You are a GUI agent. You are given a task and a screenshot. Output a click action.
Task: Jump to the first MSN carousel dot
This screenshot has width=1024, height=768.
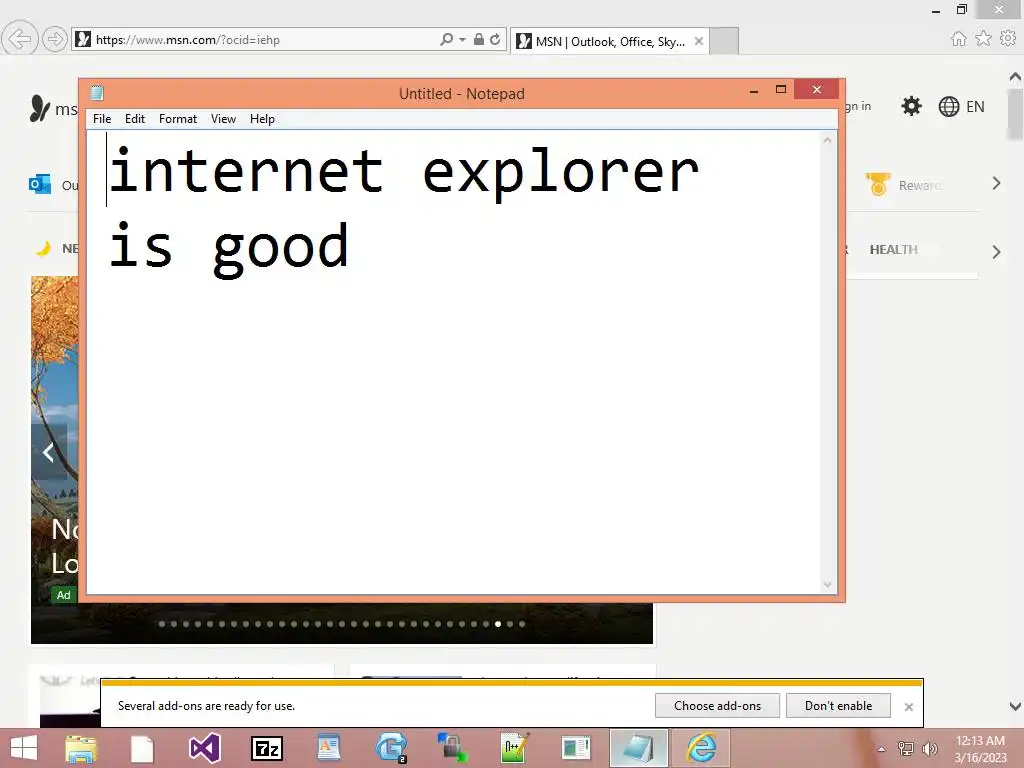[162, 624]
